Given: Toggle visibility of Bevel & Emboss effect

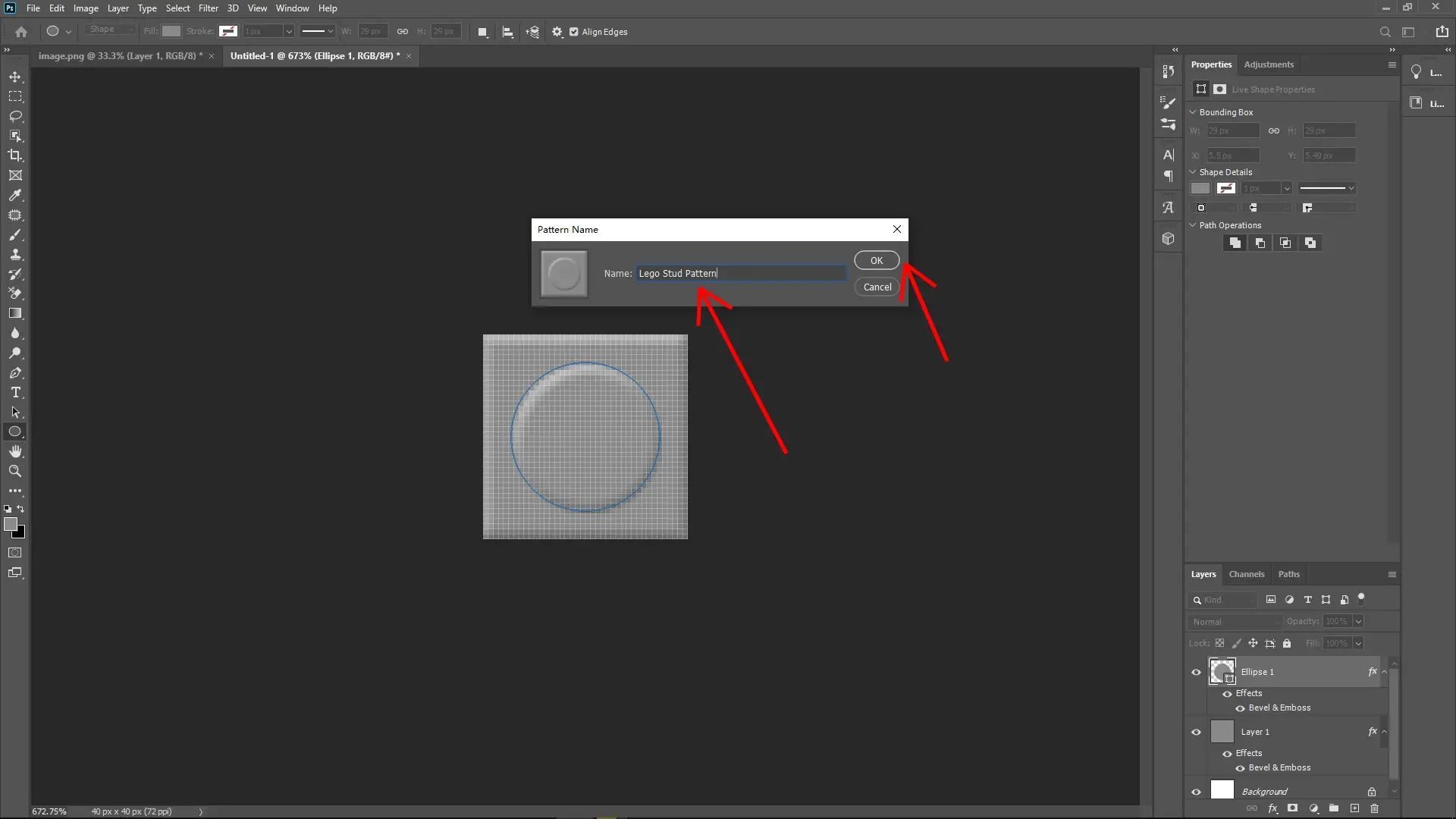Looking at the screenshot, I should 1241,708.
